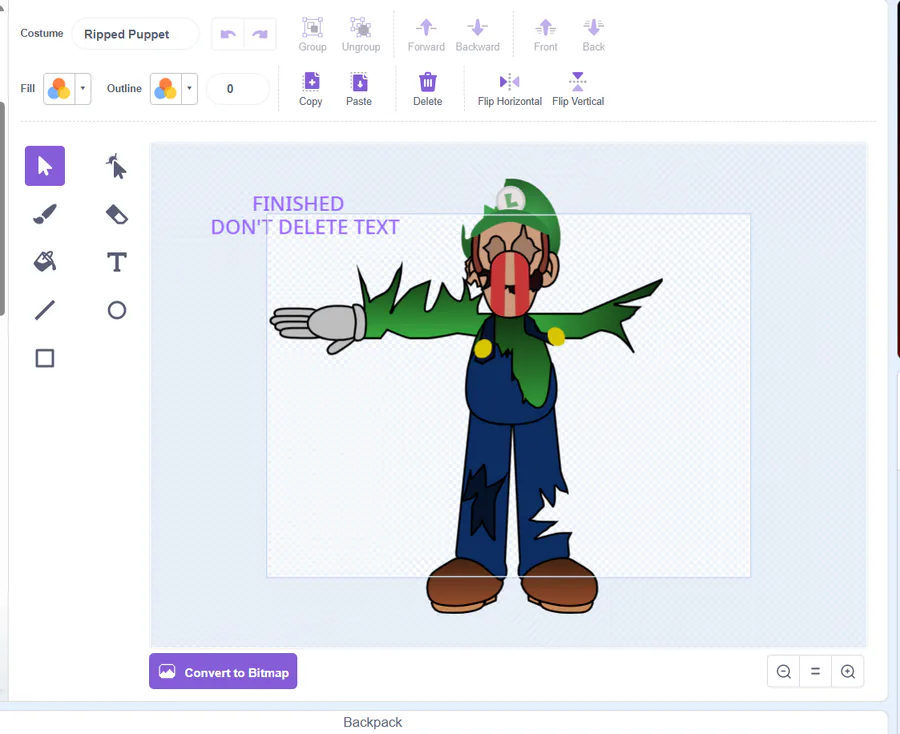This screenshot has width=900, height=734.
Task: Click the Undo arrow
Action: (228, 34)
